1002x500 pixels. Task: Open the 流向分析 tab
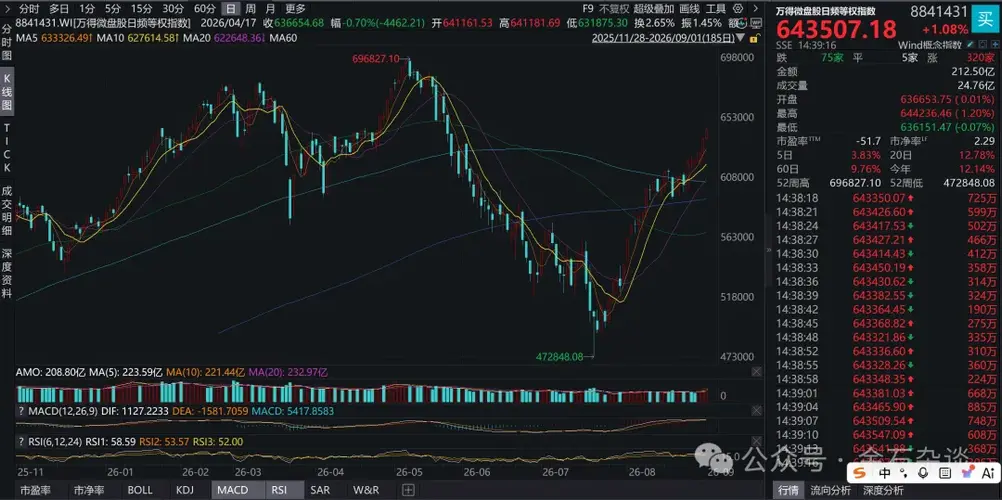click(x=830, y=490)
